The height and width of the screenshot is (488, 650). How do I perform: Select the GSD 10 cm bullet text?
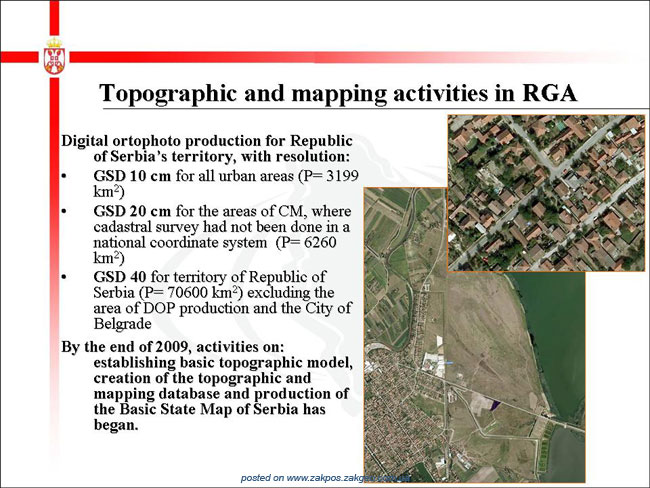coord(226,184)
